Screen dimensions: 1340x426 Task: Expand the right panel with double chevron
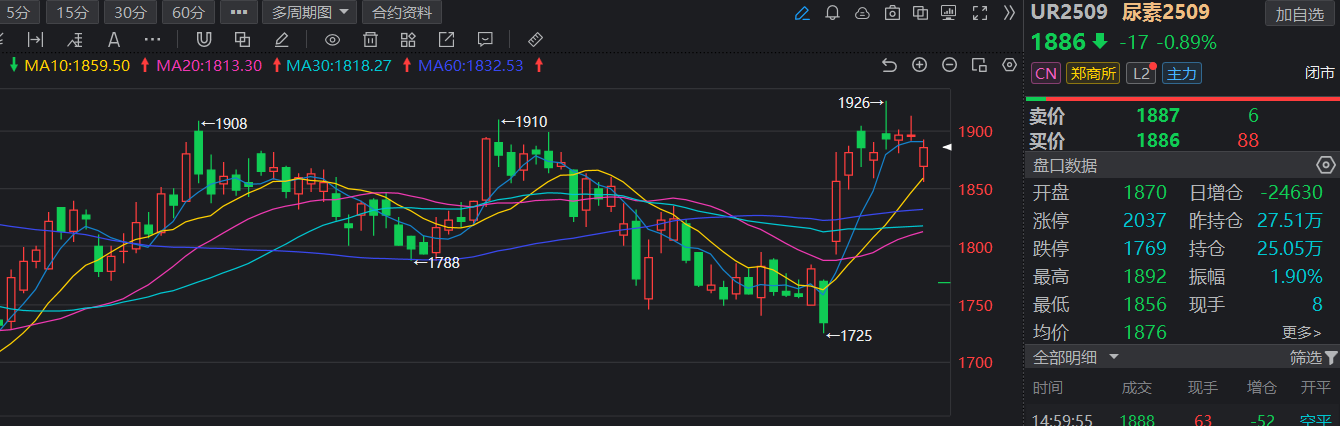1008,13
